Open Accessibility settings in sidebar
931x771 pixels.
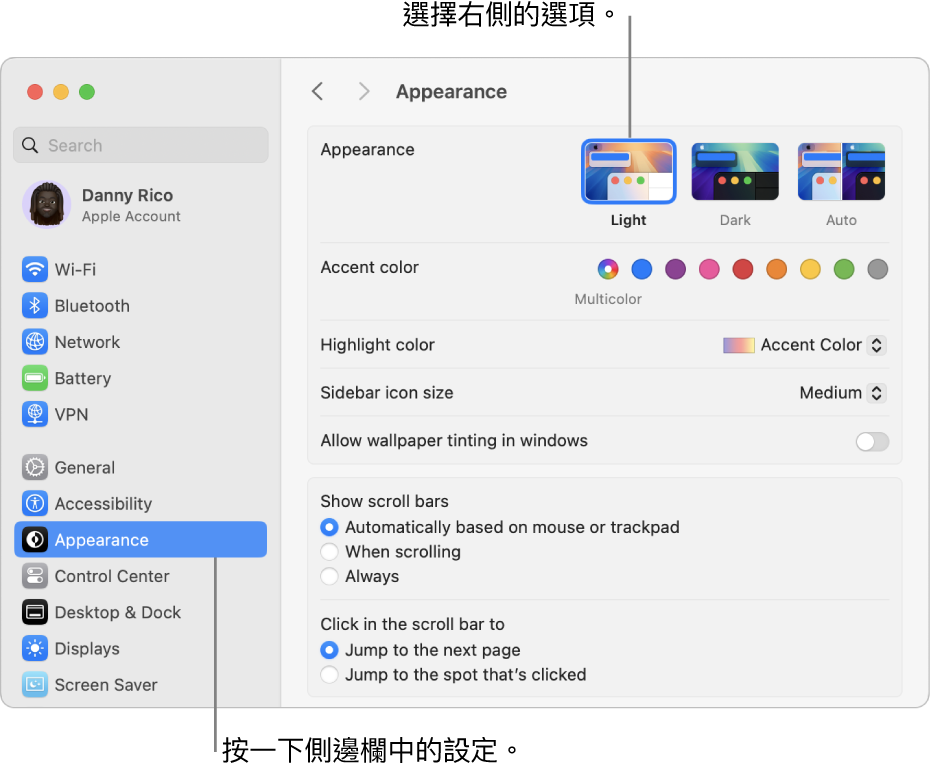pos(141,504)
